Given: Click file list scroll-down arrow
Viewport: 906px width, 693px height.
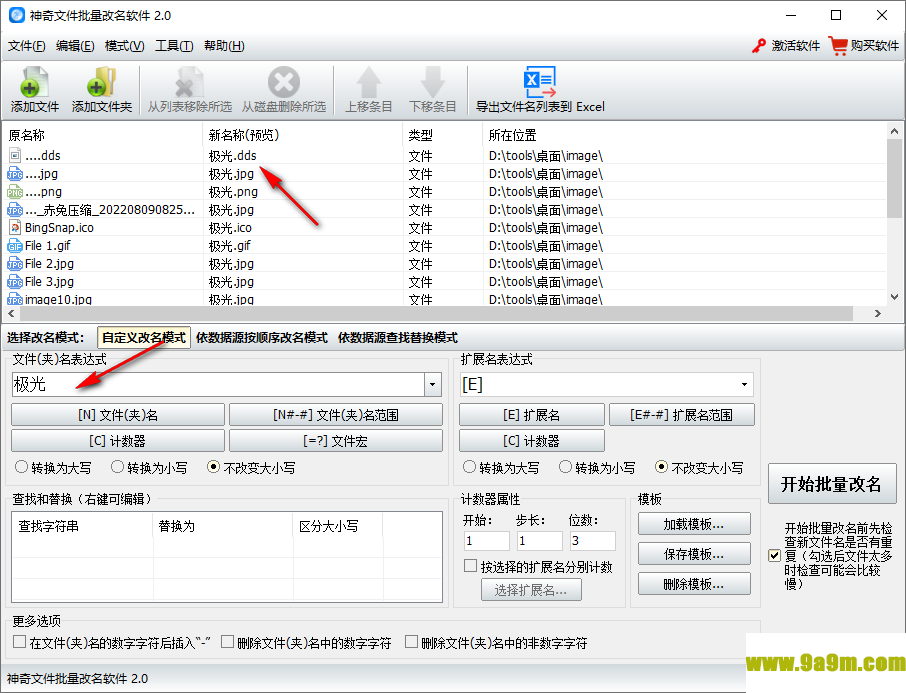Looking at the screenshot, I should [894, 297].
